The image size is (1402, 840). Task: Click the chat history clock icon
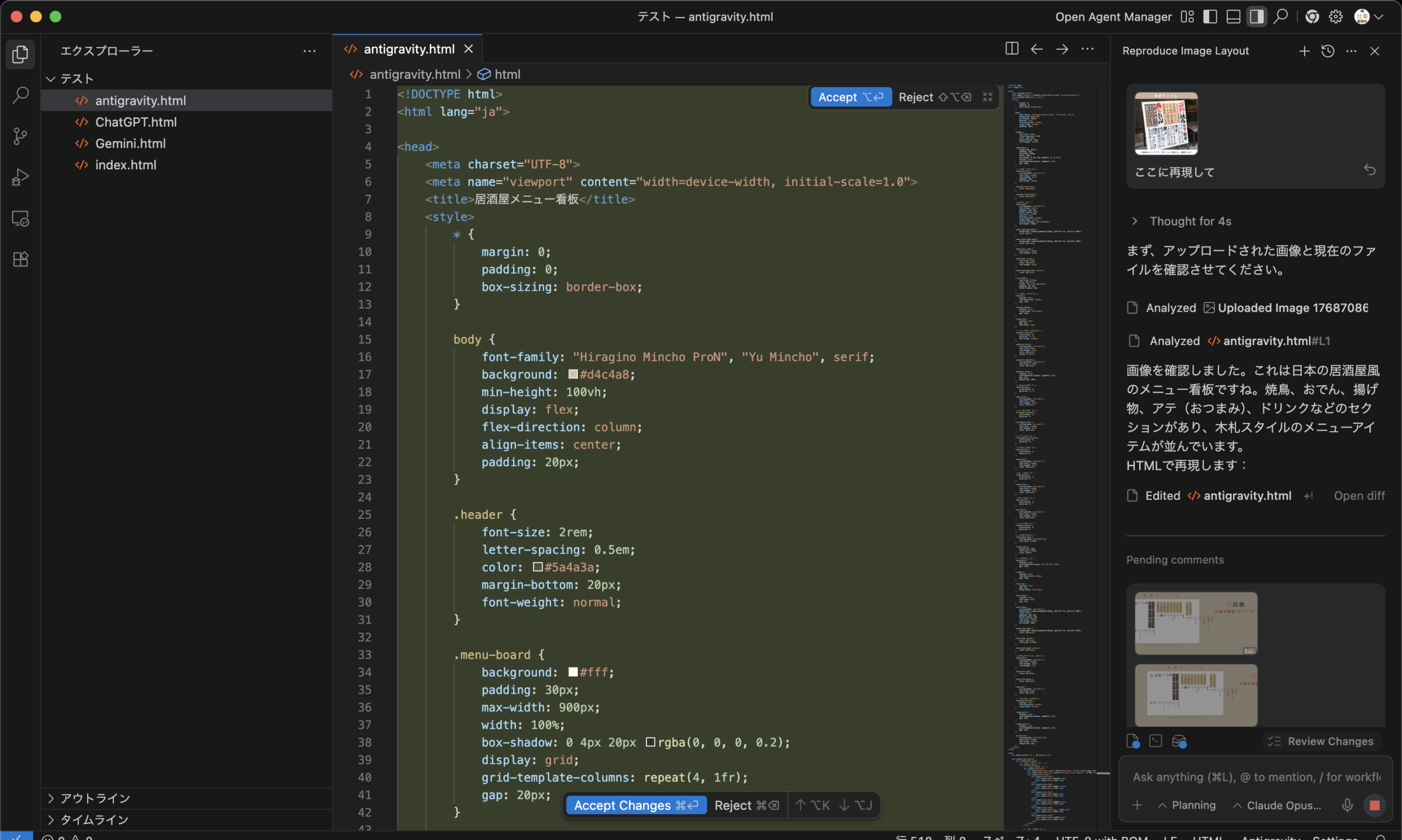pyautogui.click(x=1328, y=51)
